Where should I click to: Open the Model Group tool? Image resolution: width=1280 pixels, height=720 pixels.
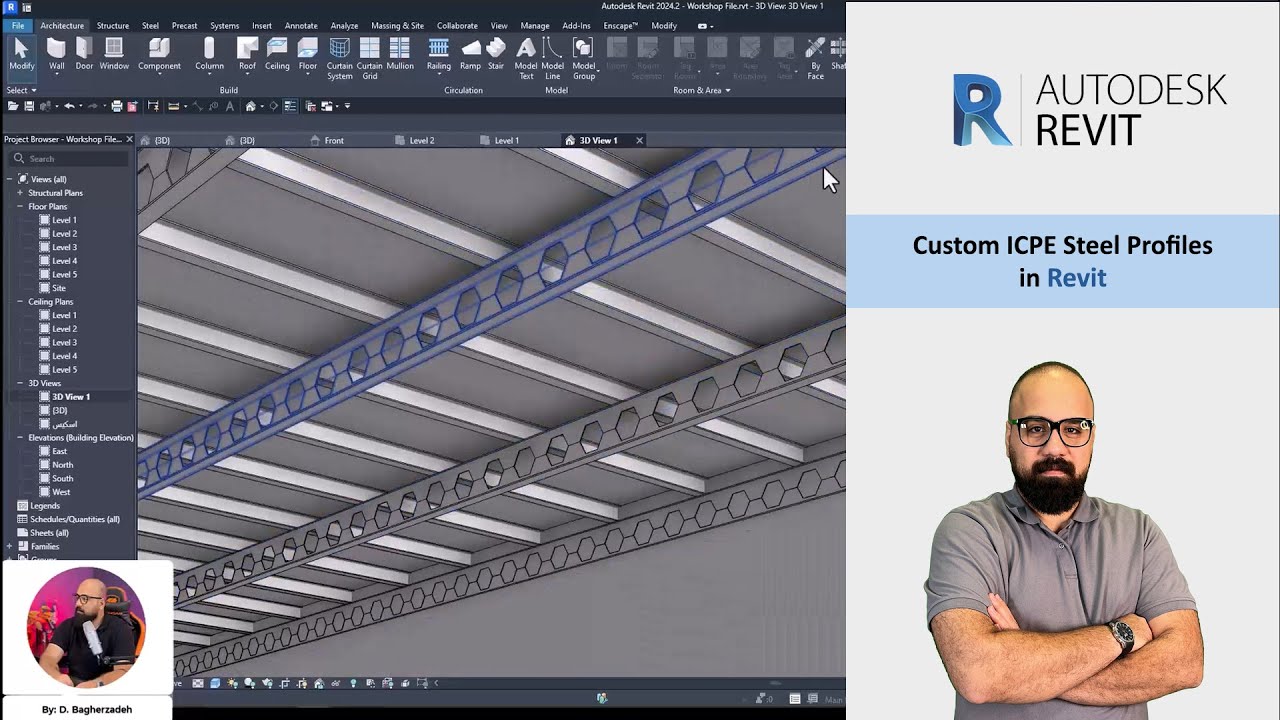point(584,59)
